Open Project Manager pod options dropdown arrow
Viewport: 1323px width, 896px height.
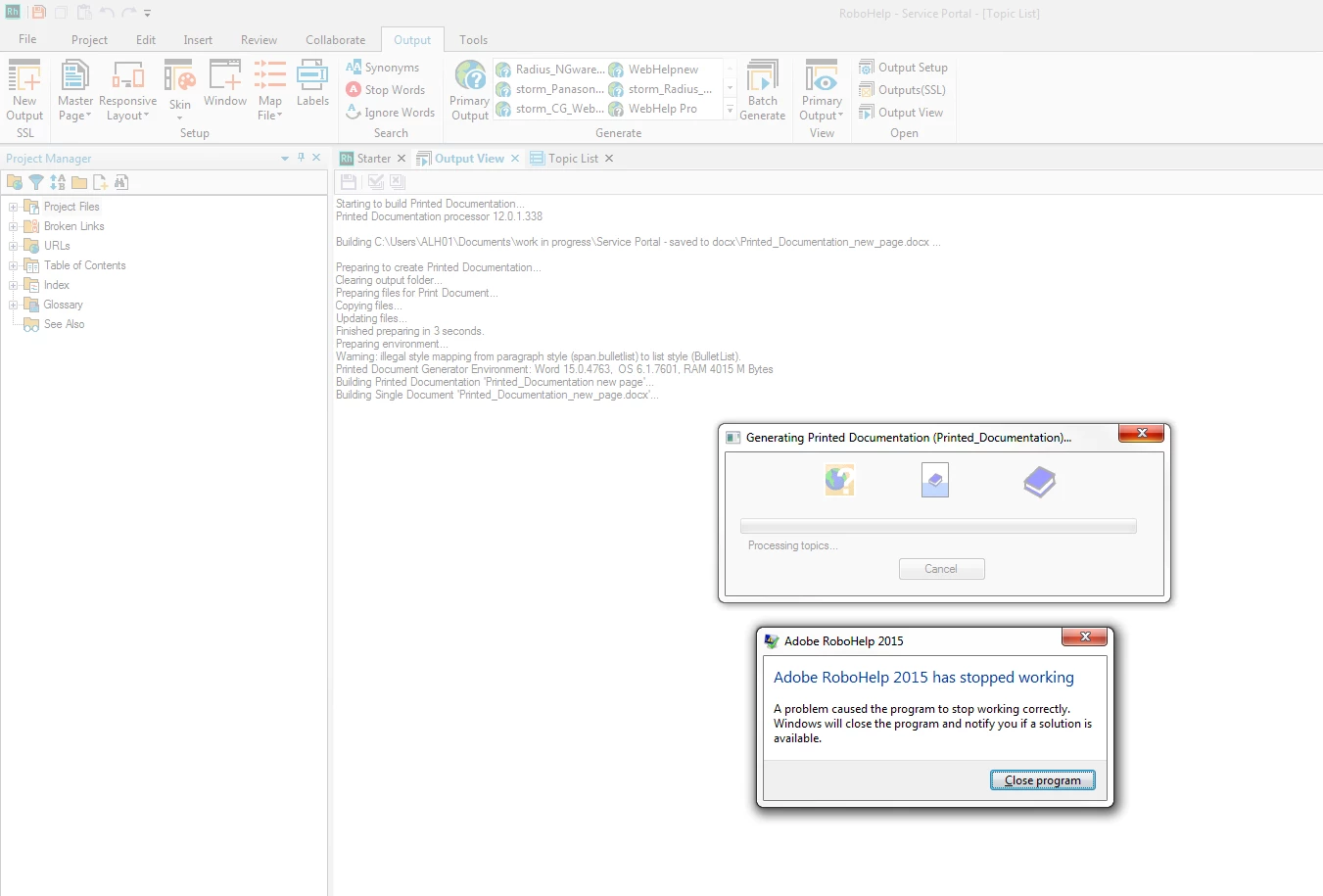point(285,158)
